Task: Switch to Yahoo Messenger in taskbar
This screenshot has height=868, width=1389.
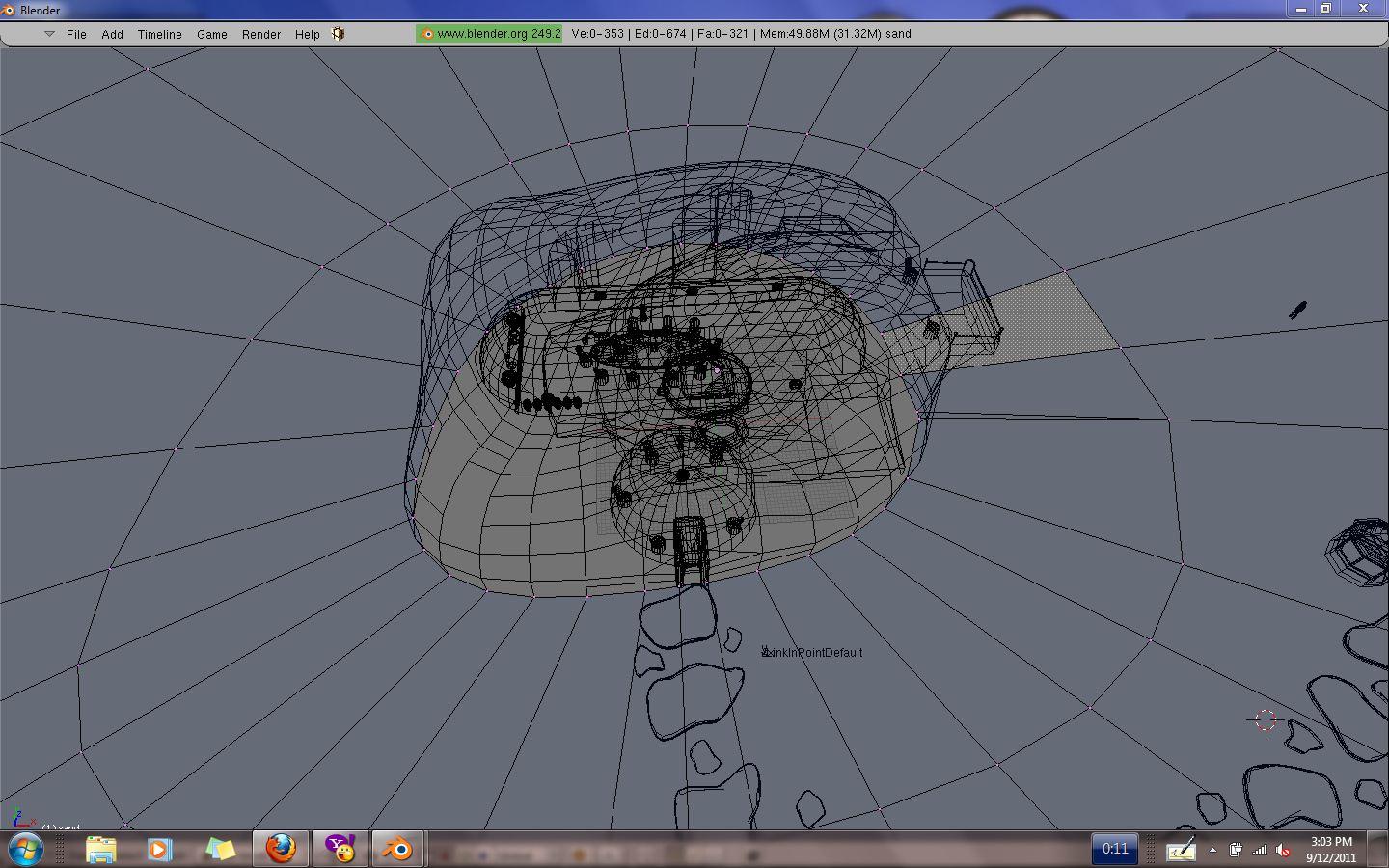Action: pyautogui.click(x=340, y=849)
